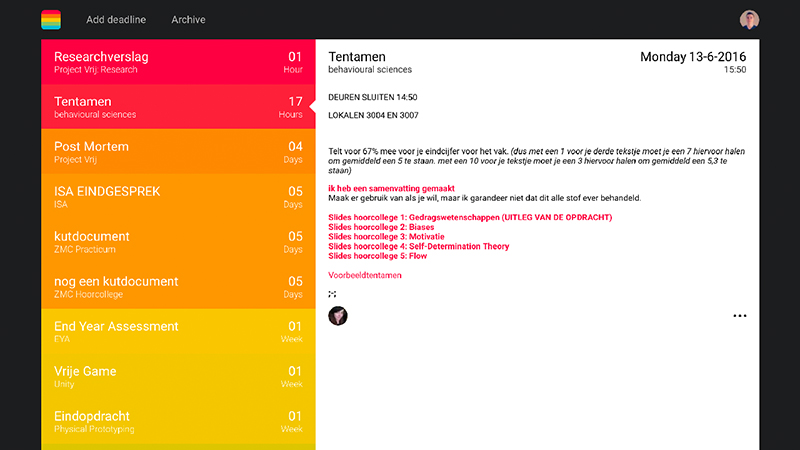Open Slides hoorcollege 4: Self-Determination Theory
This screenshot has height=450, width=800.
click(x=418, y=246)
